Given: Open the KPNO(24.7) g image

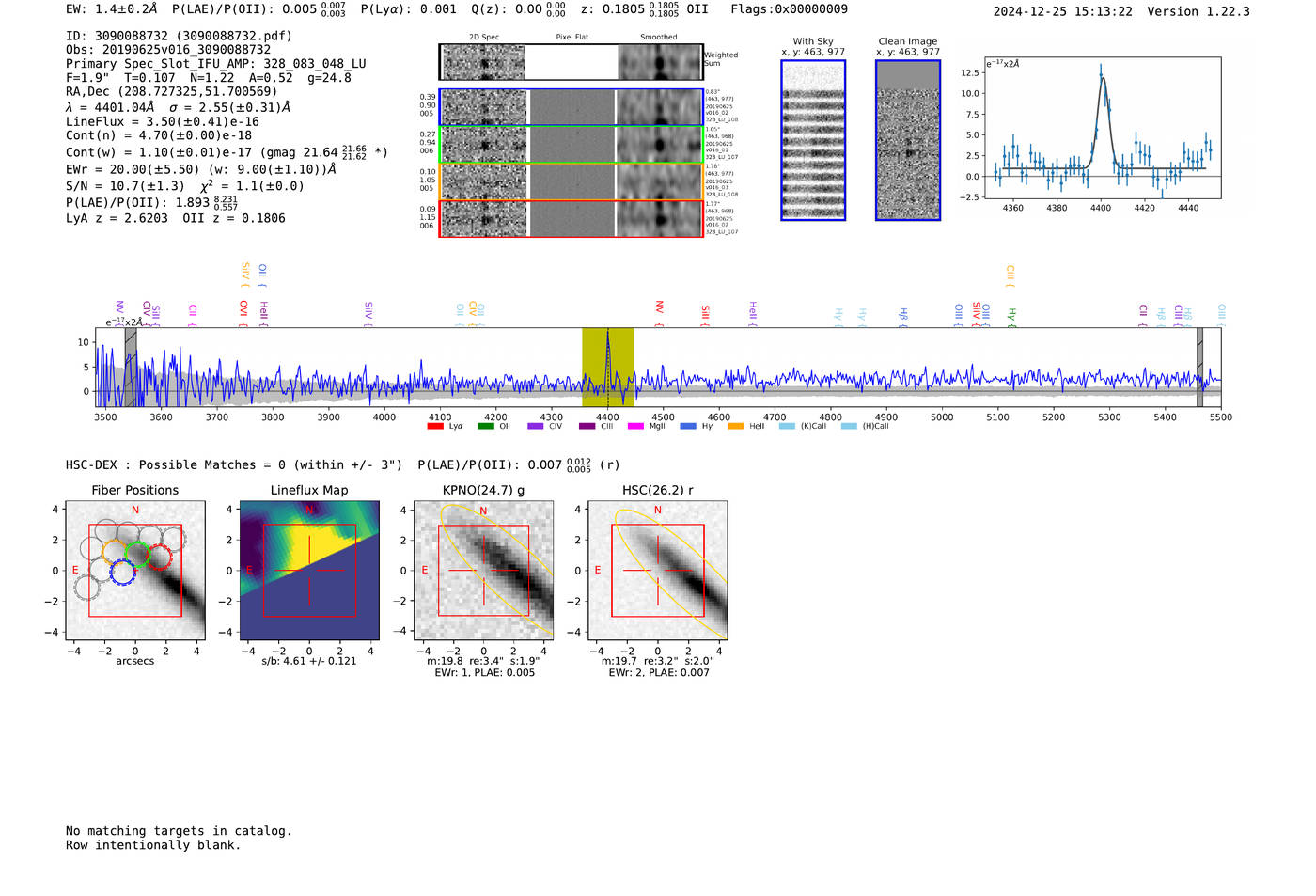Looking at the screenshot, I should [483, 571].
